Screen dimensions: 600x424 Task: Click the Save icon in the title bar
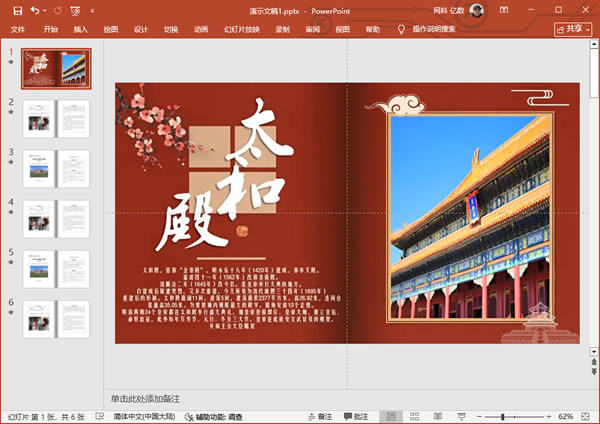tap(17, 10)
